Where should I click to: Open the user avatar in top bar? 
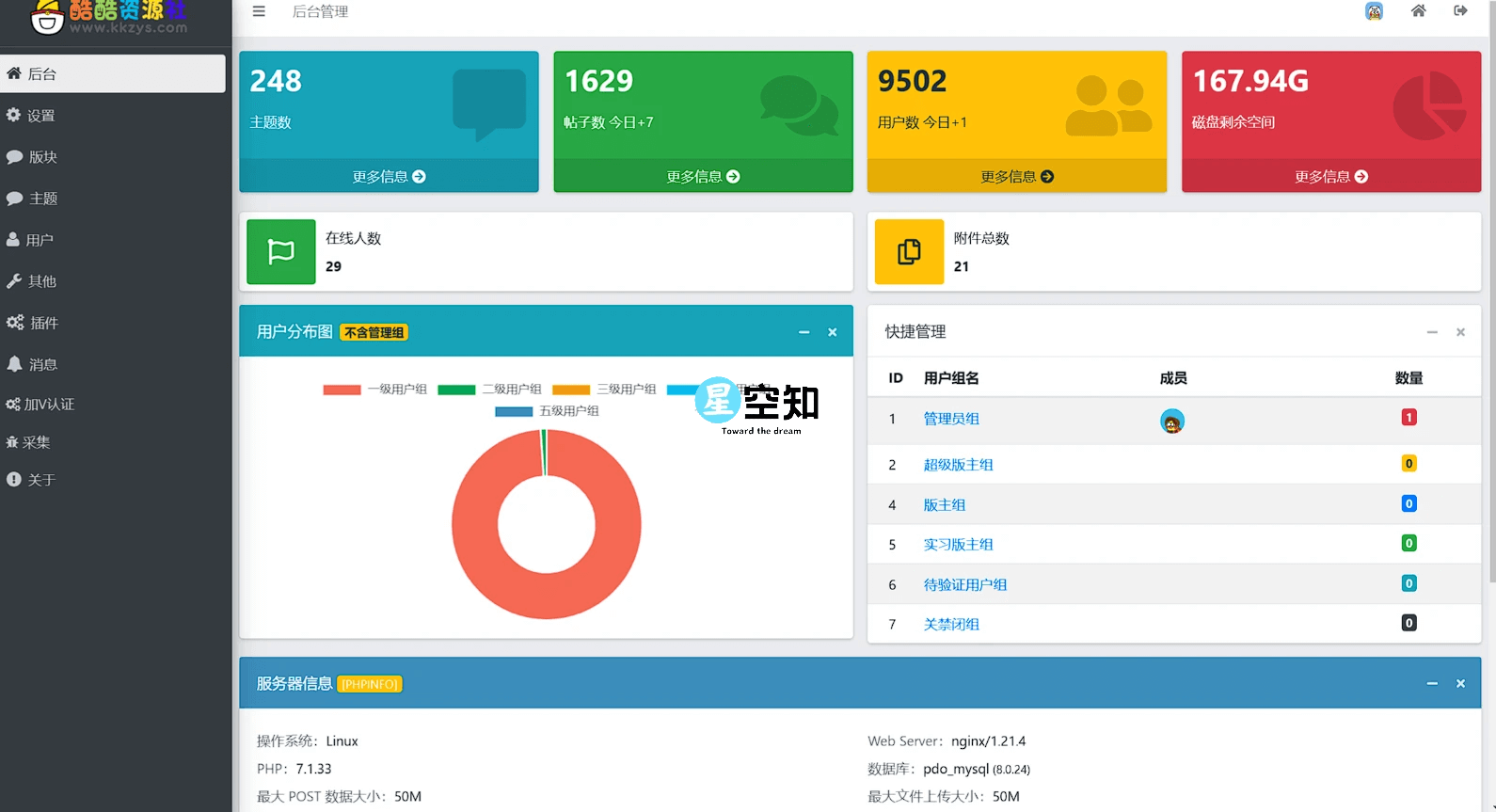[1374, 11]
